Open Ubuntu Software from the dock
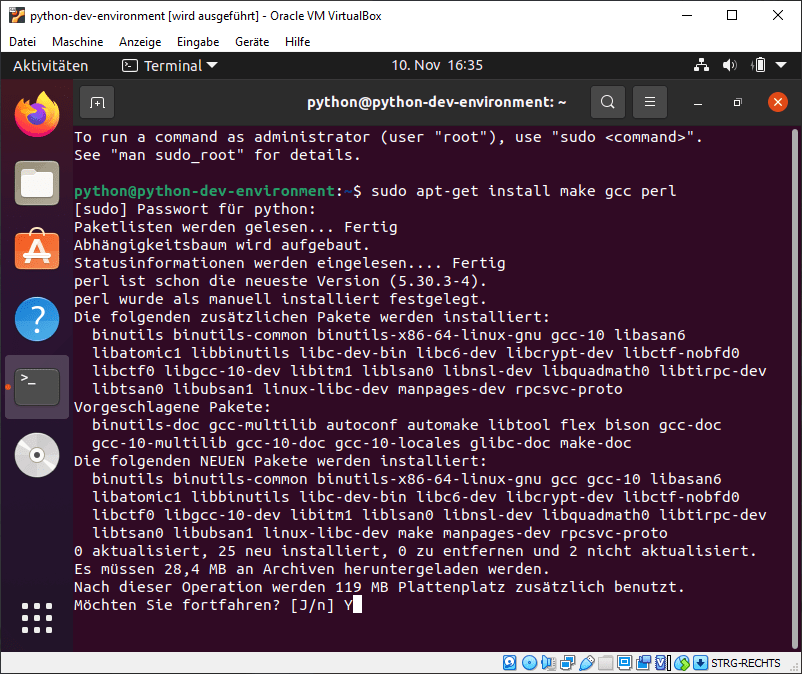 (37, 251)
